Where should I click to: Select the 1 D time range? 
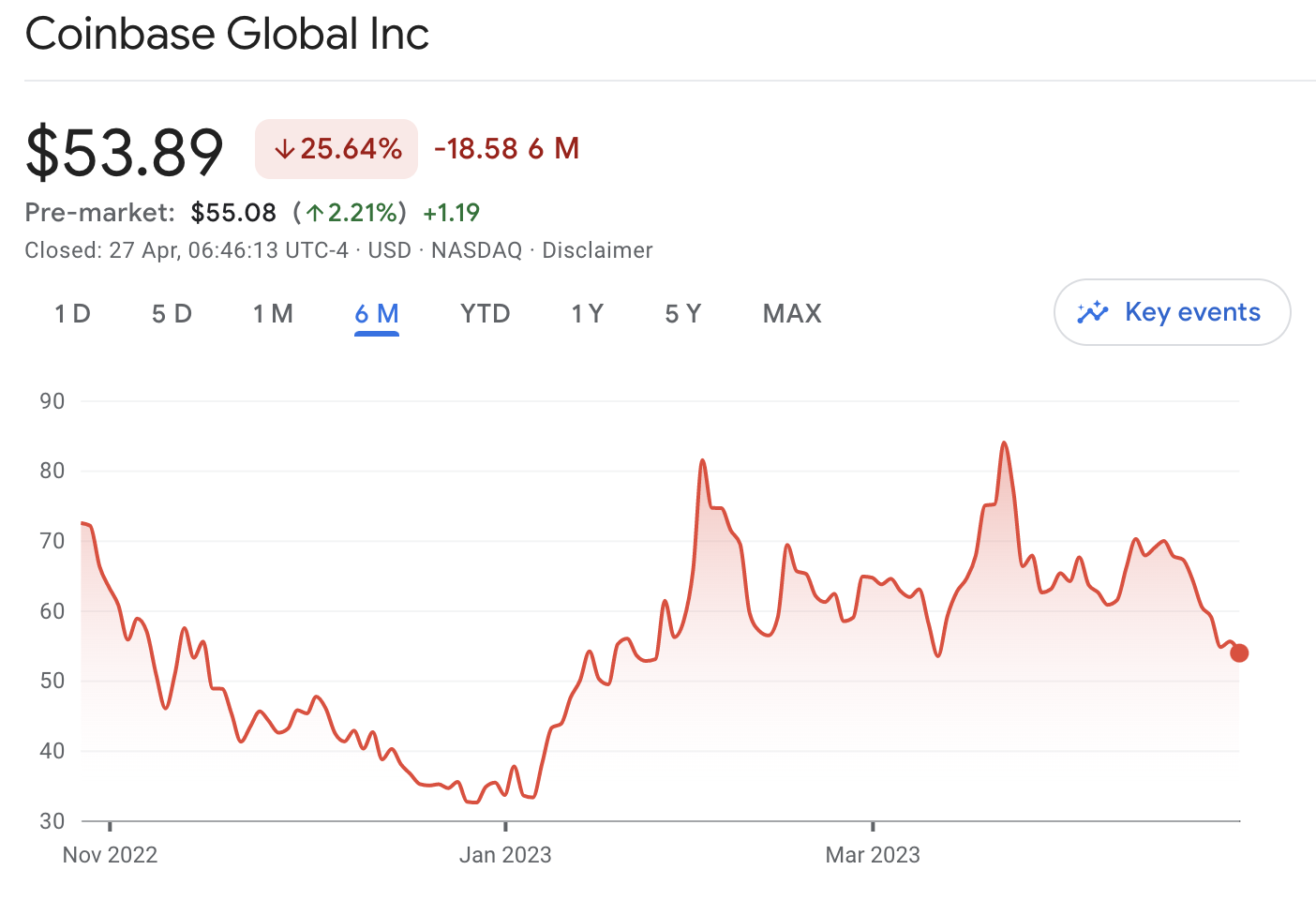pyautogui.click(x=72, y=313)
